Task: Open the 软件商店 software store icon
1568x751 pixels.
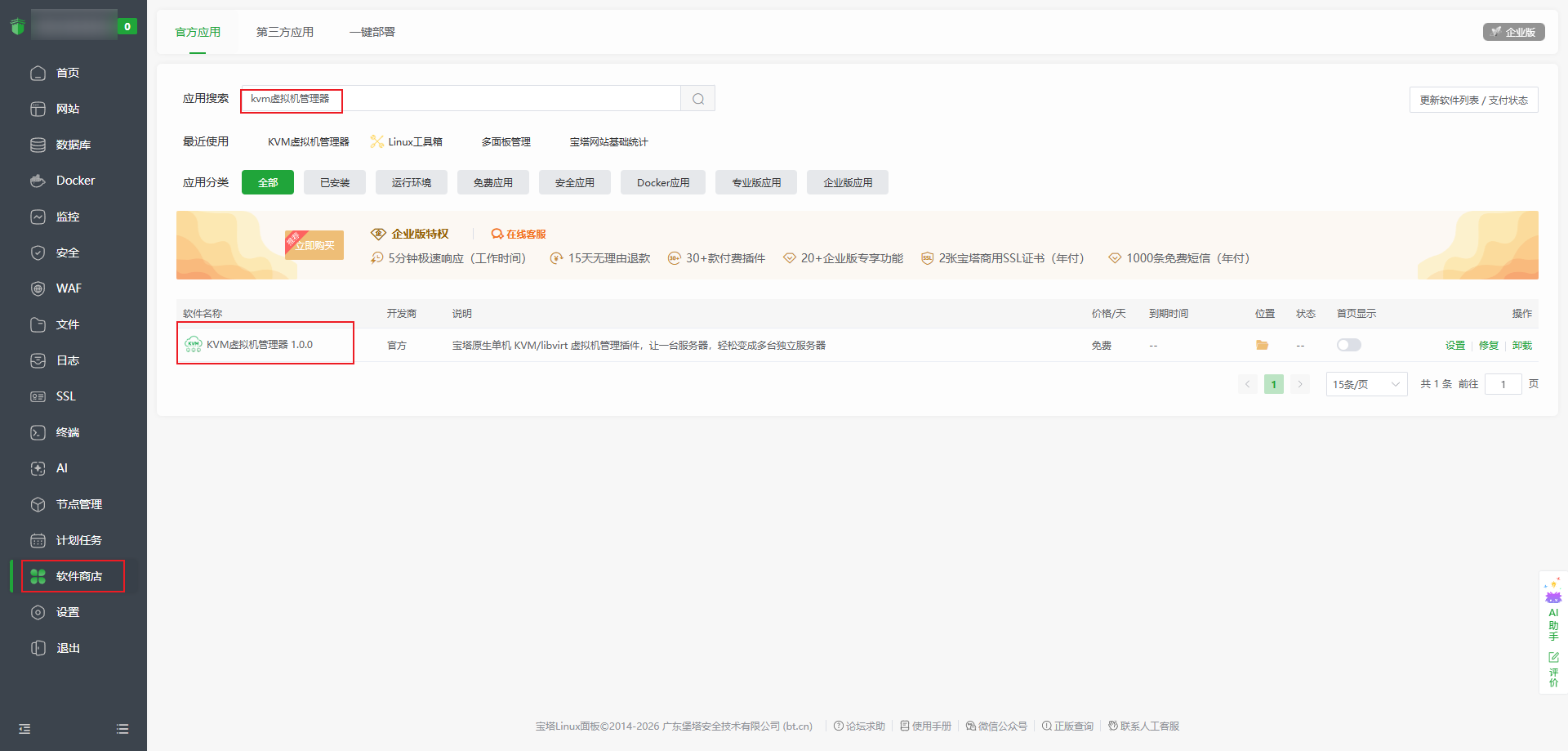Action: [38, 576]
